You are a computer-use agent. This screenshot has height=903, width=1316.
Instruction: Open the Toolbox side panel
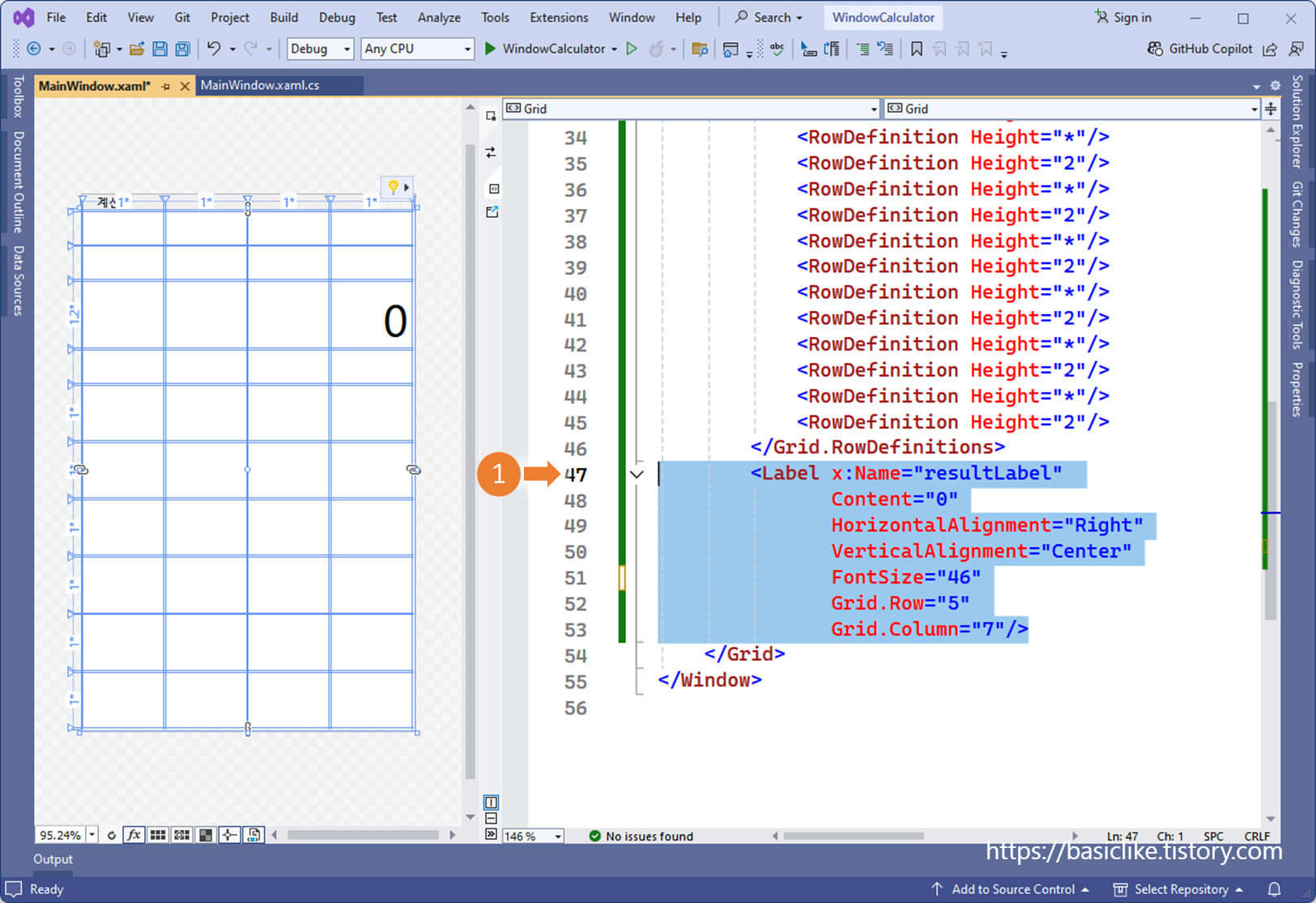[x=18, y=96]
